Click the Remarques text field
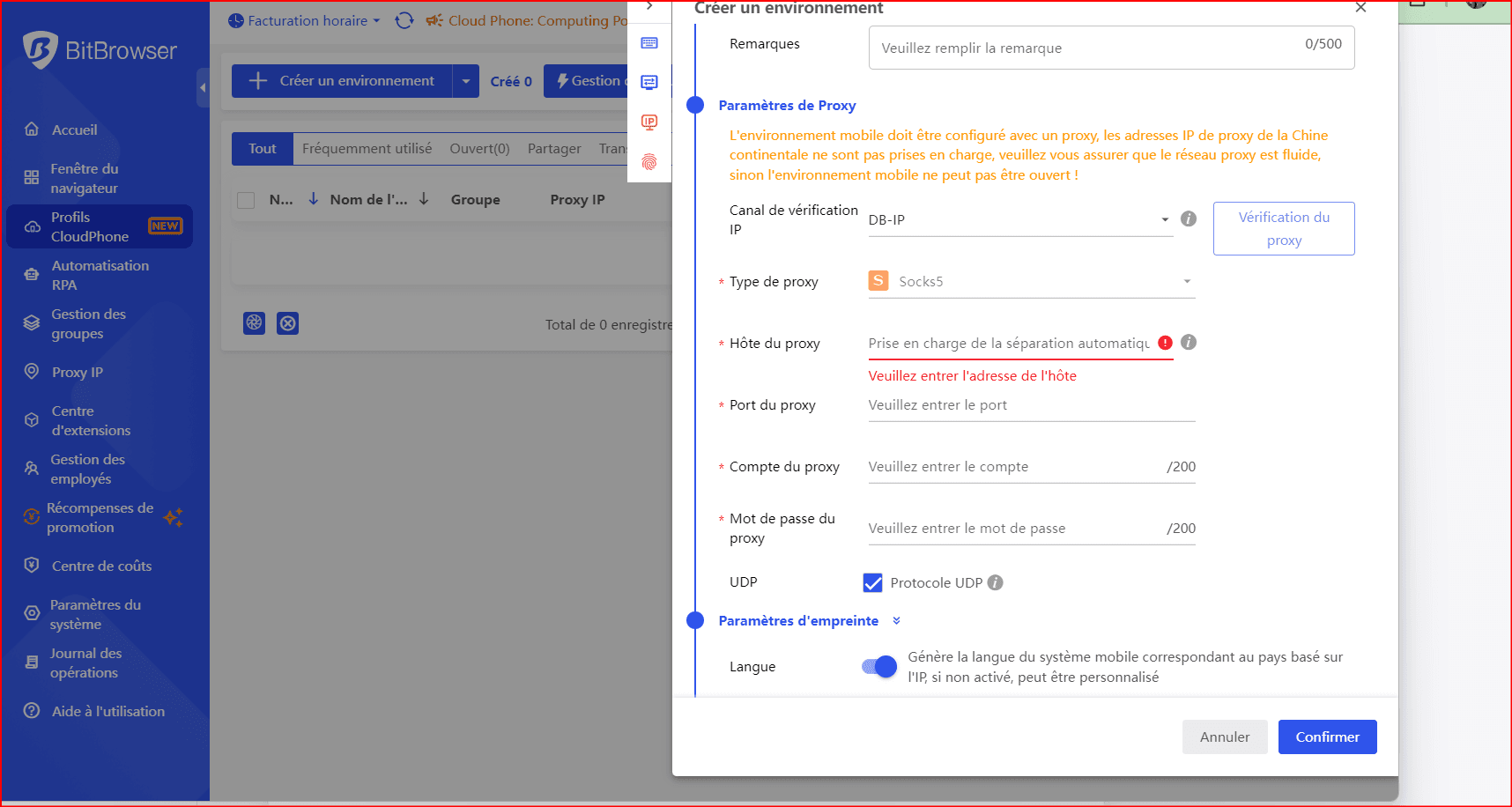 (x=1084, y=48)
